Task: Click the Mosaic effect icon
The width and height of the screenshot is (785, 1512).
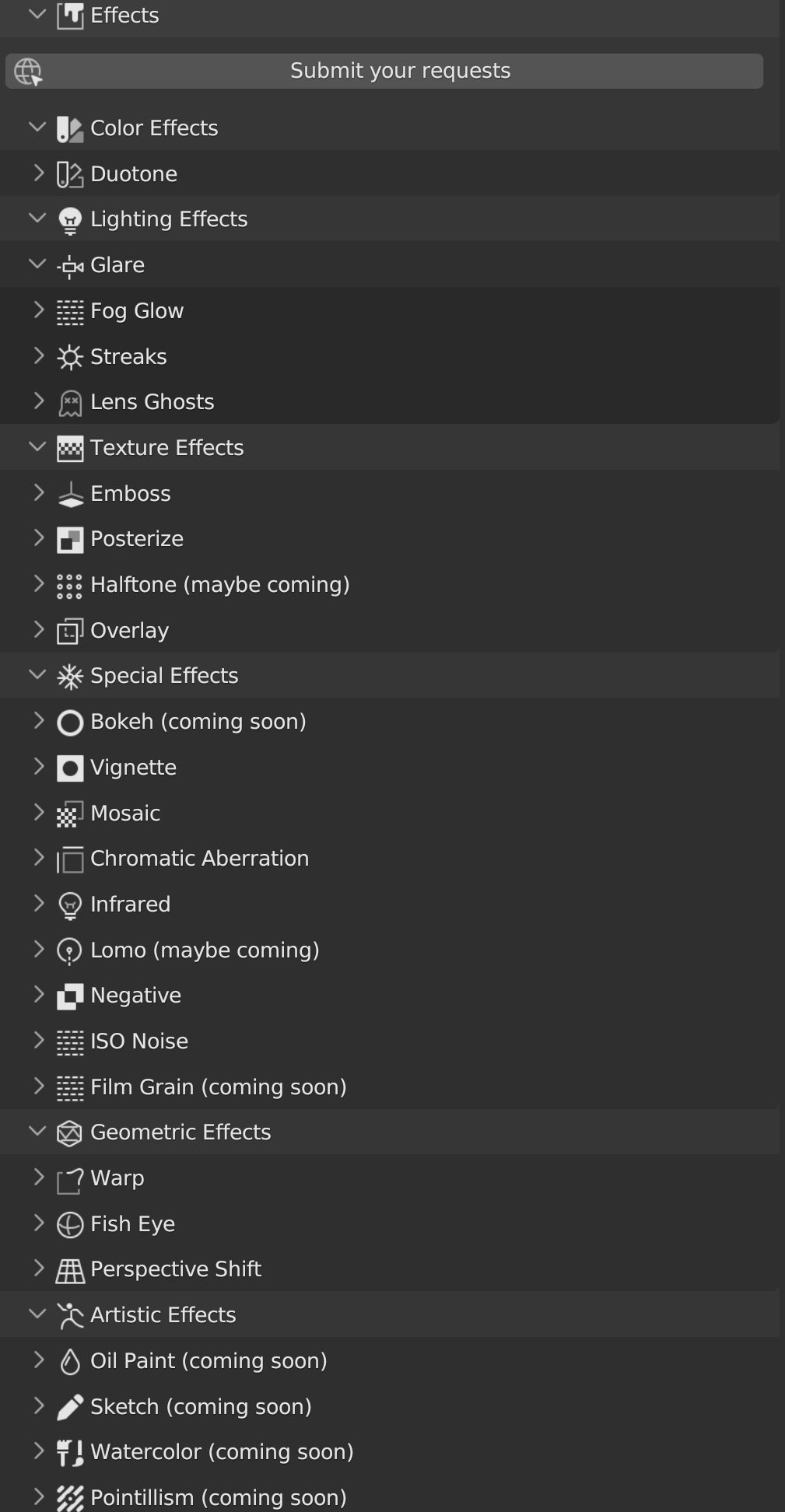Action: (x=70, y=813)
